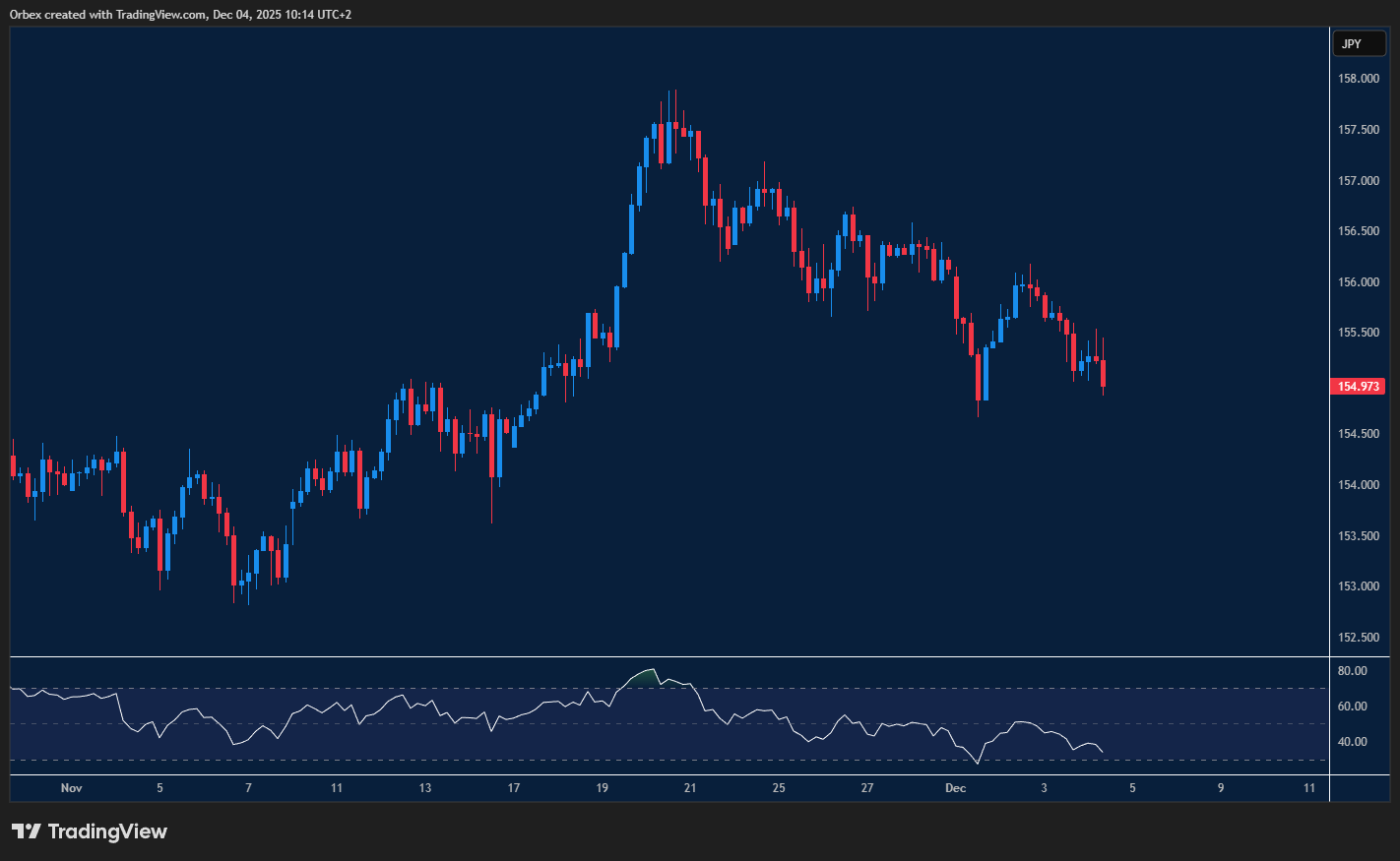Select the TradingView logo

coord(91,831)
